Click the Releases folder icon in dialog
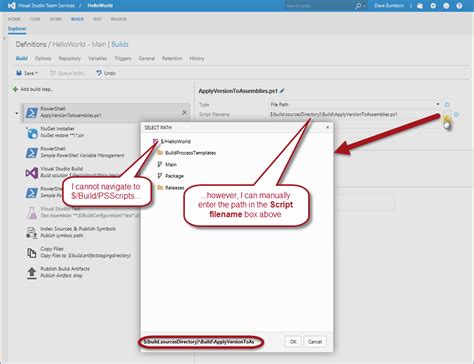The image size is (474, 364). pos(160,188)
